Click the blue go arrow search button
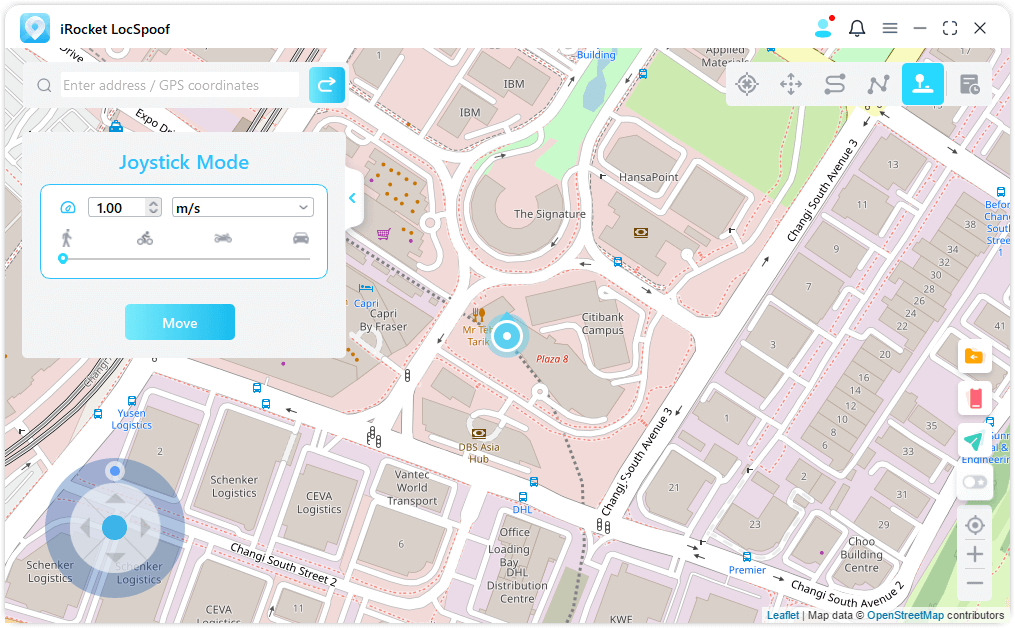Screen dimensions: 1015x628 [x=326, y=85]
